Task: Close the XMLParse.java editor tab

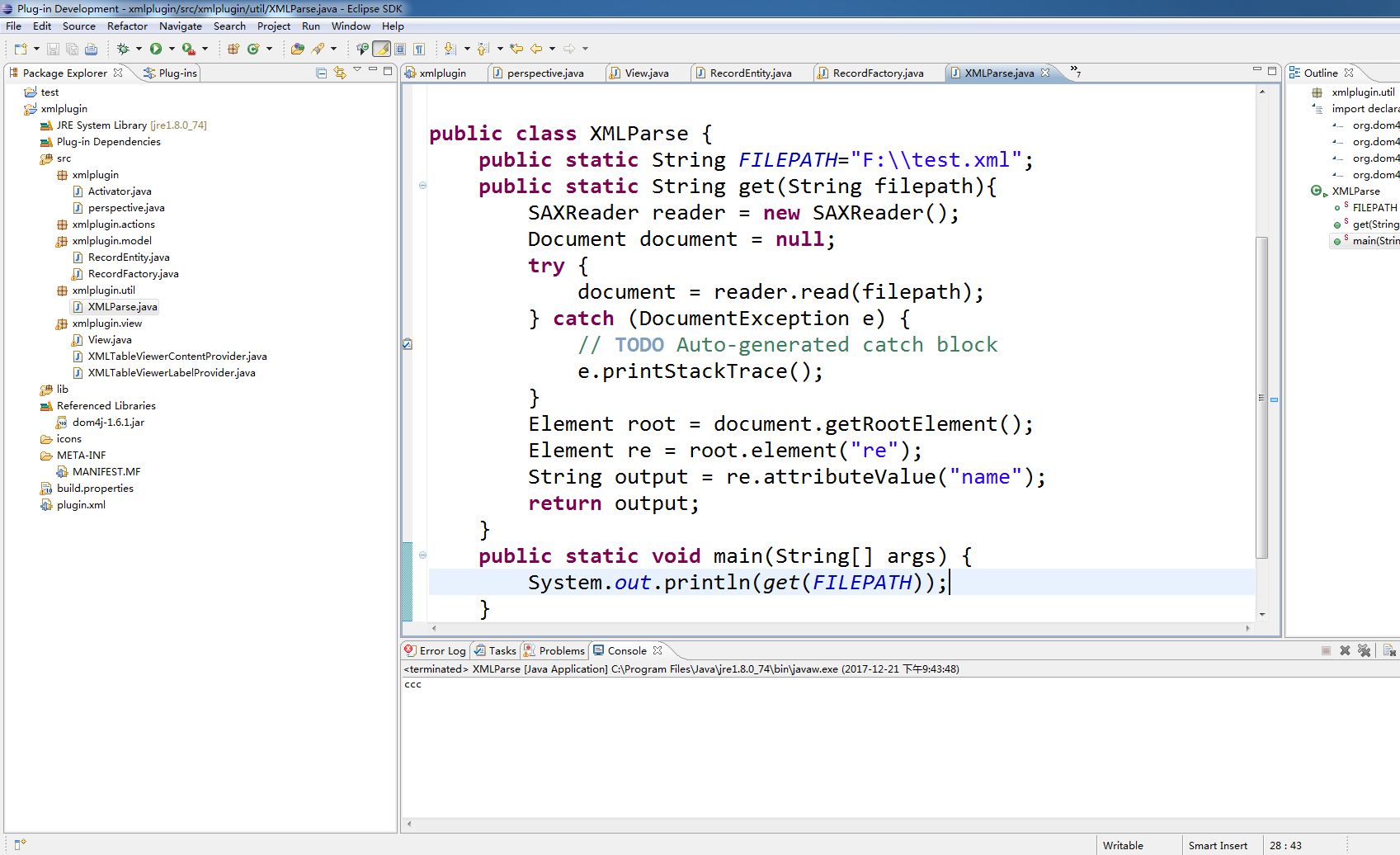Action: pyautogui.click(x=1045, y=73)
